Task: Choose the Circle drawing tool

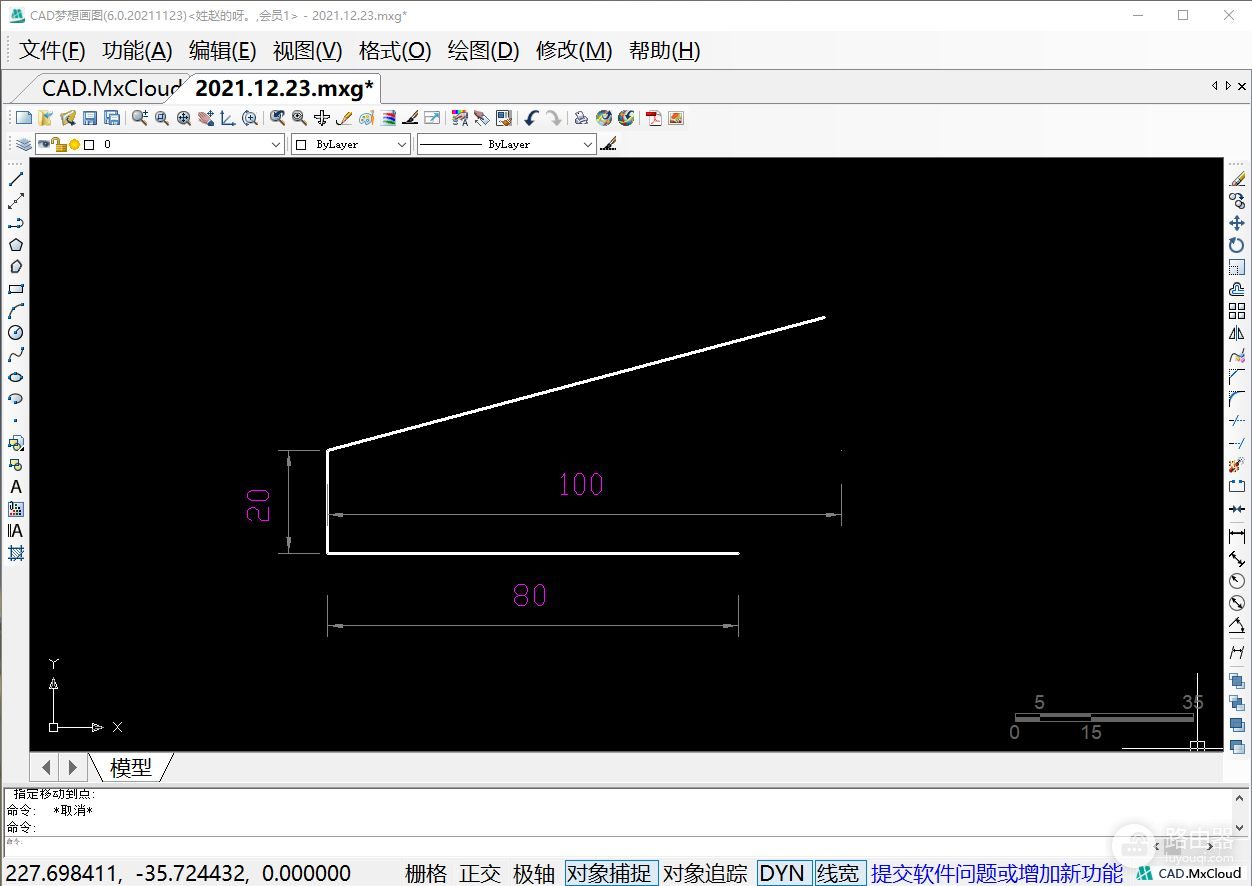Action: point(16,333)
